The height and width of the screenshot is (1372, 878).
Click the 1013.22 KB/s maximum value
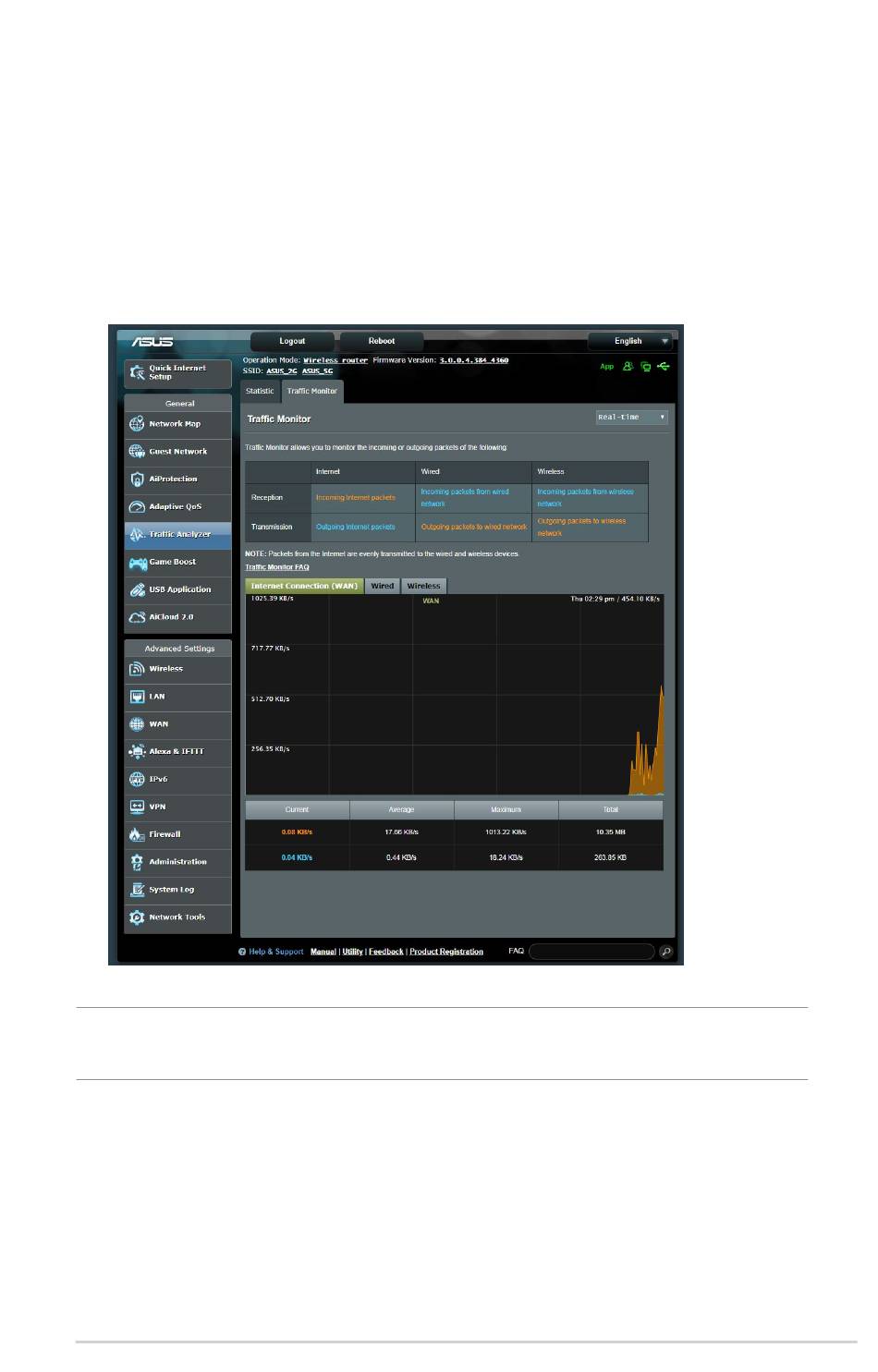[x=506, y=832]
